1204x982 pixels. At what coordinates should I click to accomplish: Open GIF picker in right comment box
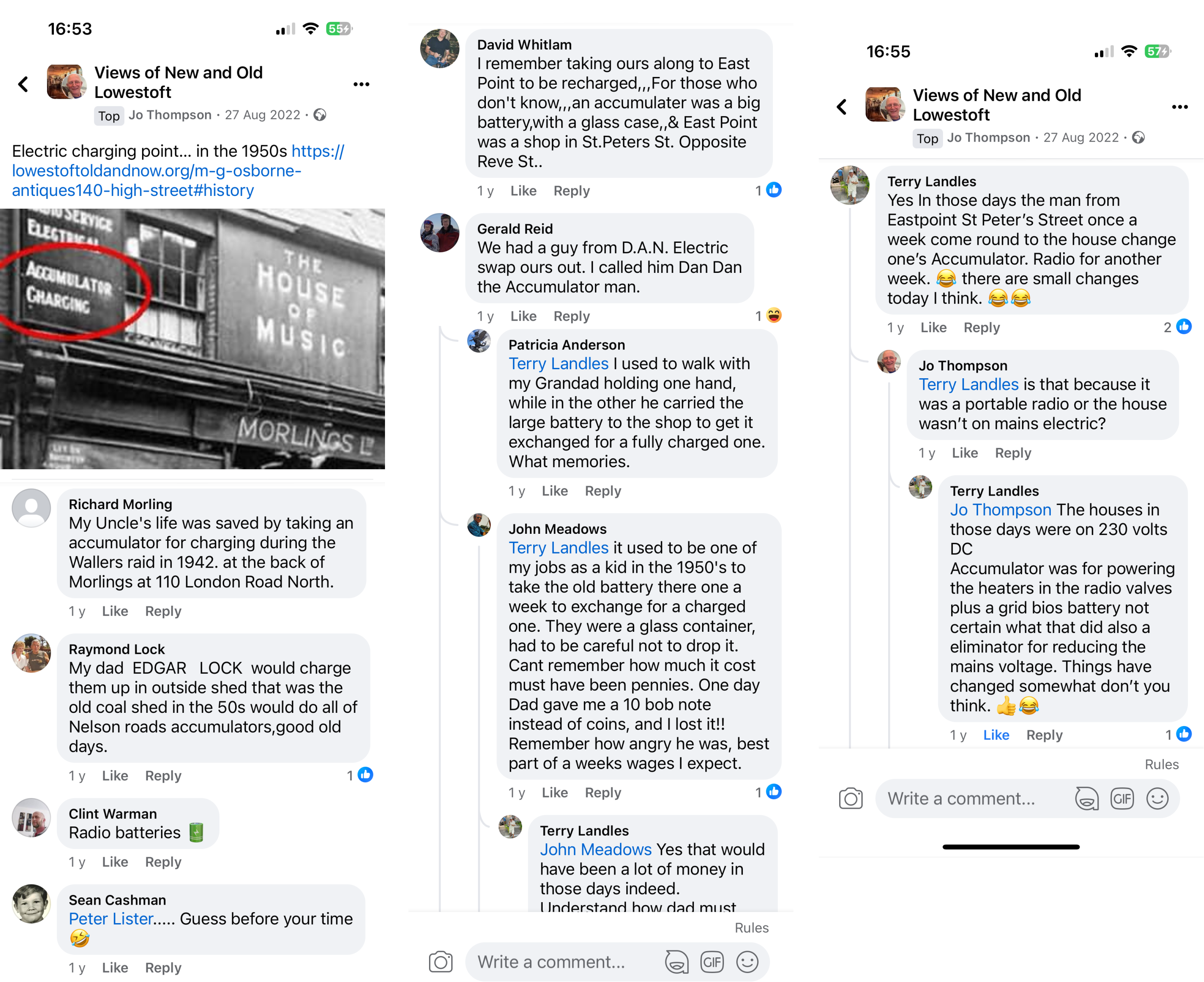pos(1121,799)
